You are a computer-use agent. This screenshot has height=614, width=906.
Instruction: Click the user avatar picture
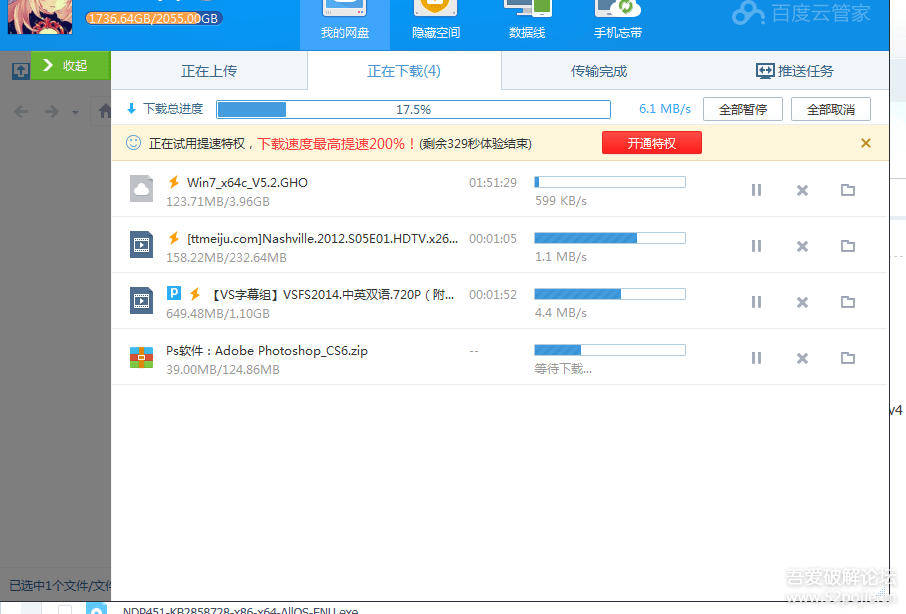coord(40,17)
